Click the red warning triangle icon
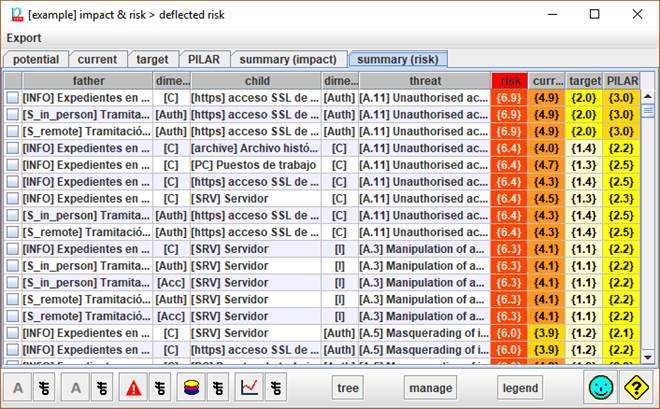660x409 pixels. pyautogui.click(x=133, y=388)
